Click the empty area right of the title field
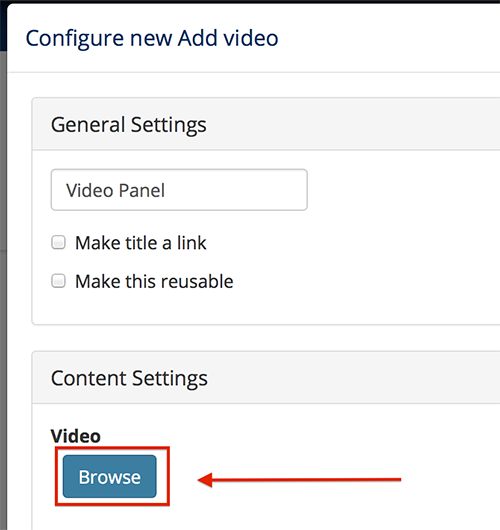Screen dimensions: 500x530 coord(402,190)
